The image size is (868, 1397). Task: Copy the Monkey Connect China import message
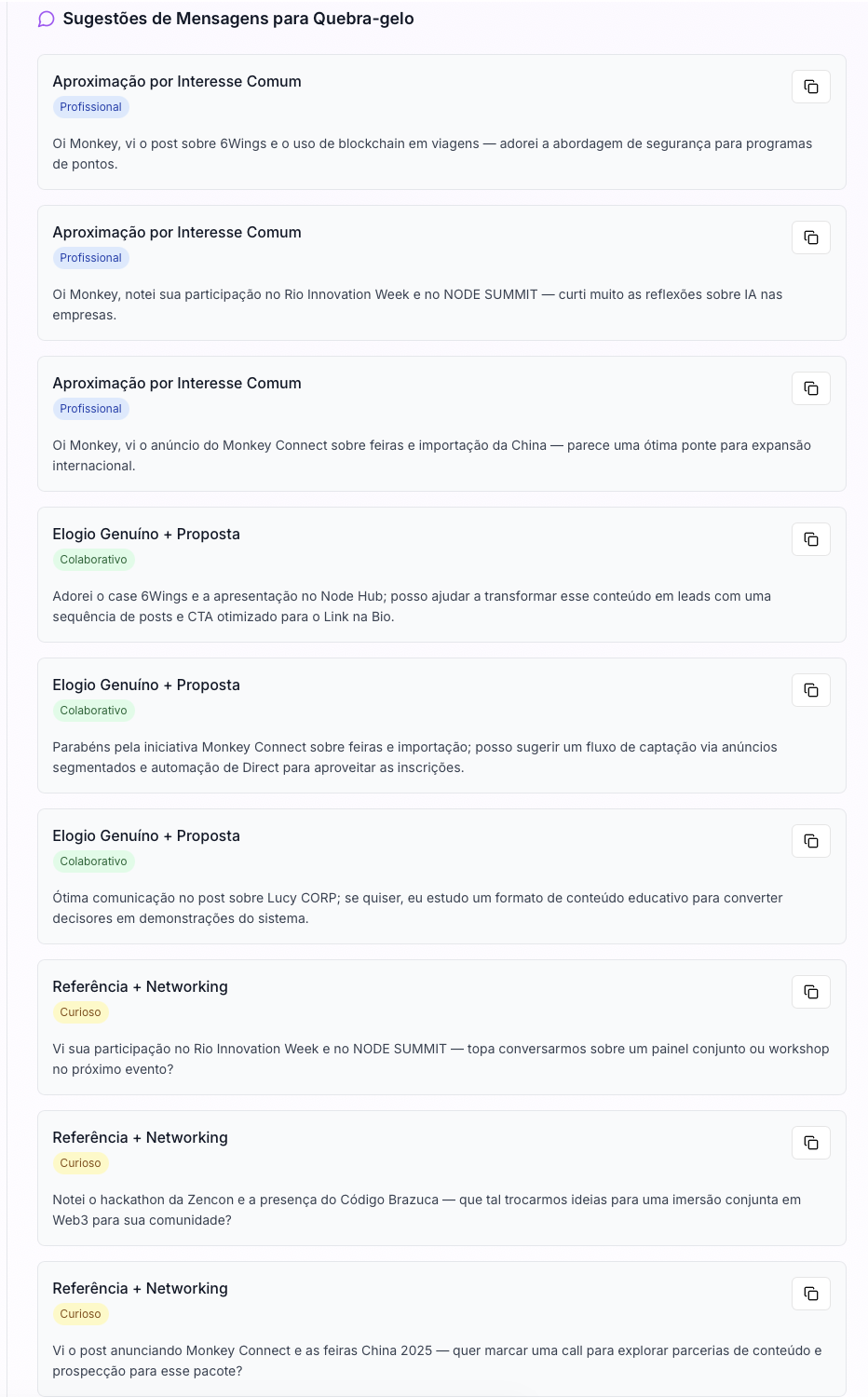811,388
